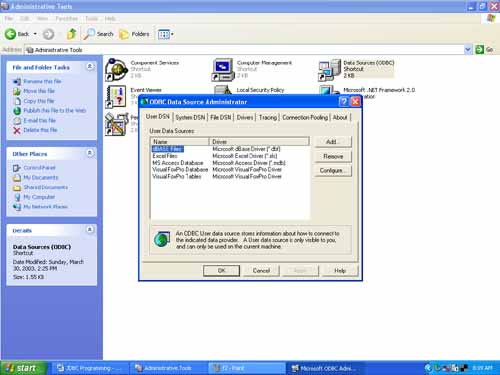This screenshot has width=500, height=375.
Task: Click the Configure button
Action: [333, 171]
